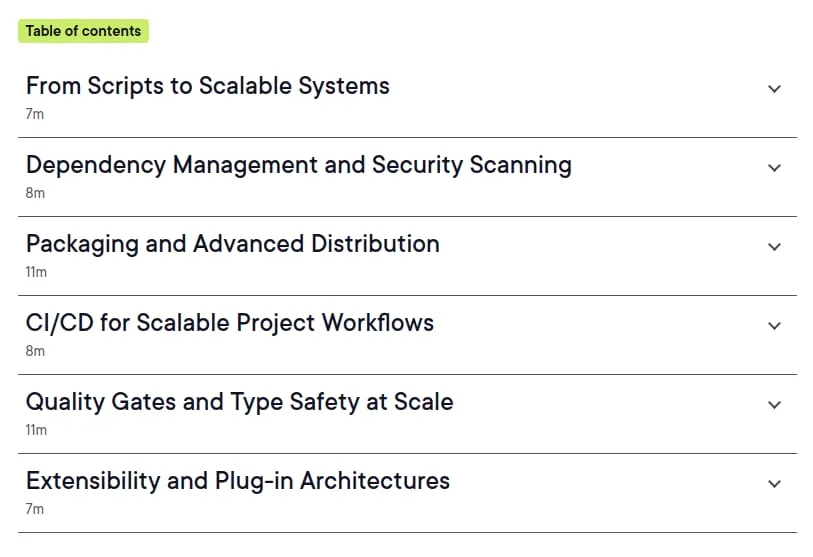Click the 11m duration under Quality Gates section
The height and width of the screenshot is (557, 813).
pos(36,430)
